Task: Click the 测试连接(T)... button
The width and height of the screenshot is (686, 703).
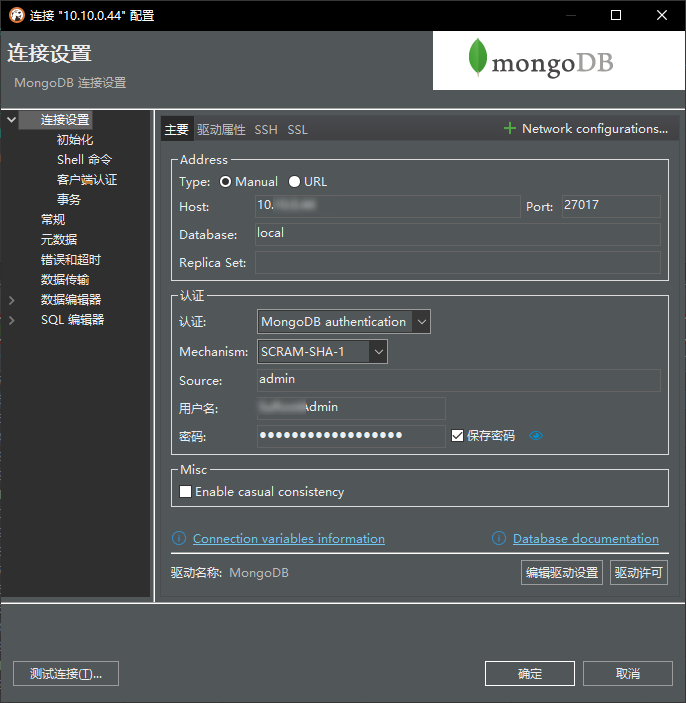Action: tap(66, 673)
